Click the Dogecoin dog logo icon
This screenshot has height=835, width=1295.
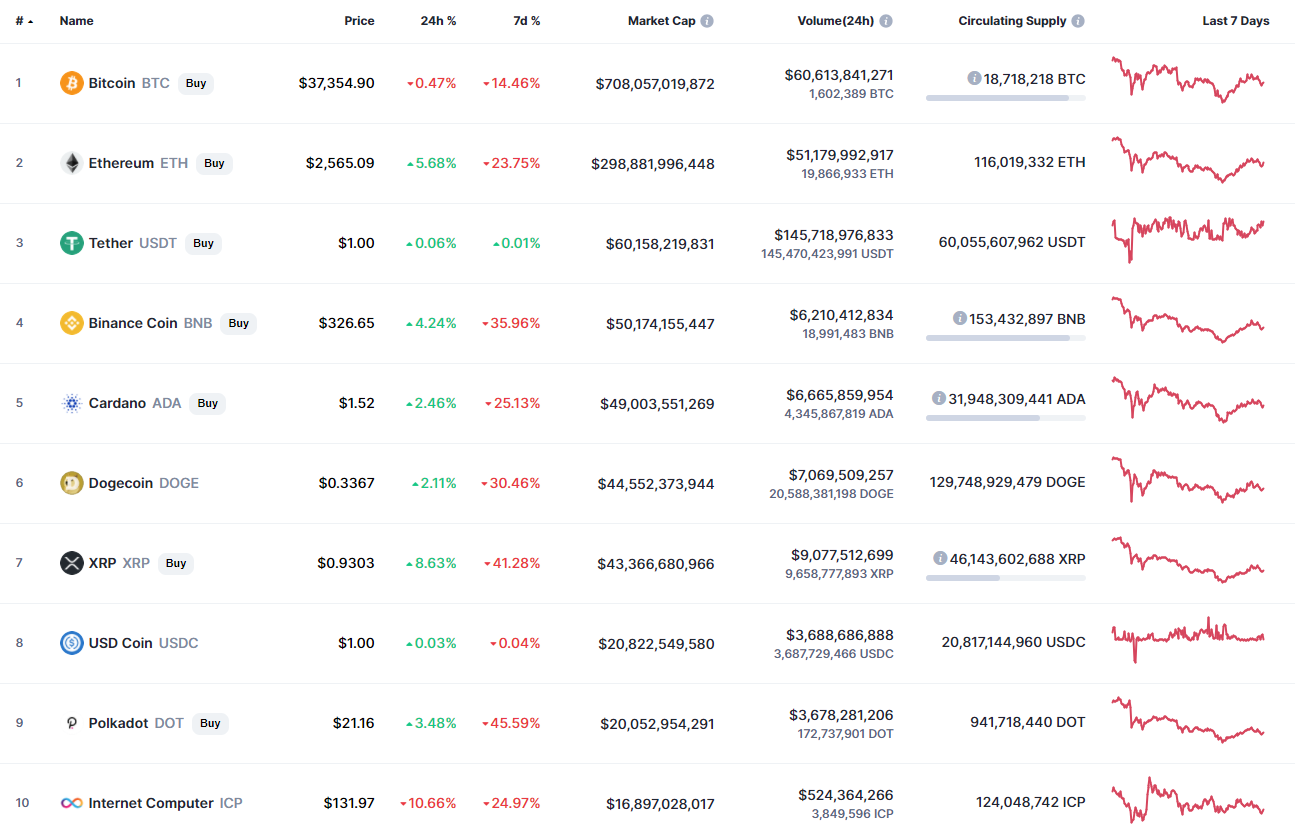tap(71, 483)
